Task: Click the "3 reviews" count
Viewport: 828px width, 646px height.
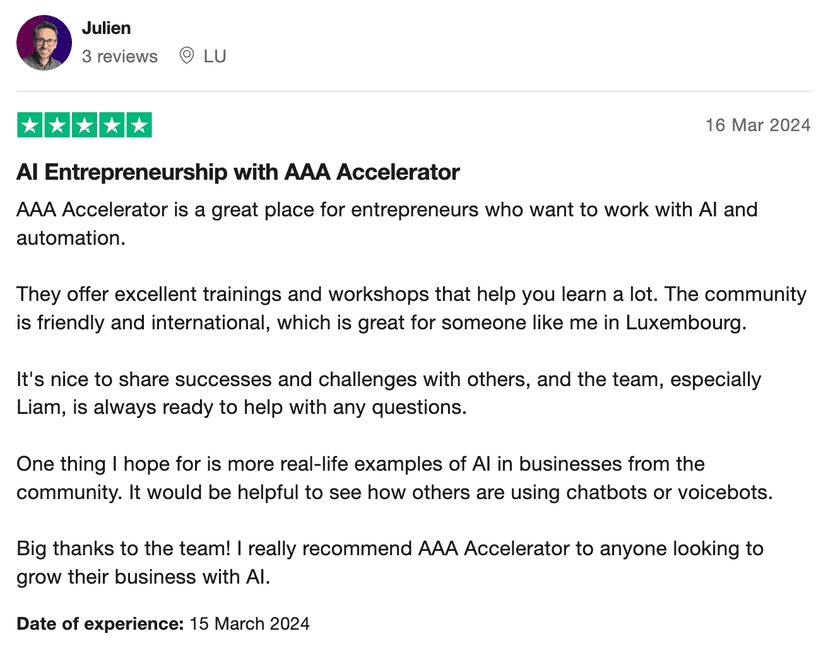Action: coord(120,57)
